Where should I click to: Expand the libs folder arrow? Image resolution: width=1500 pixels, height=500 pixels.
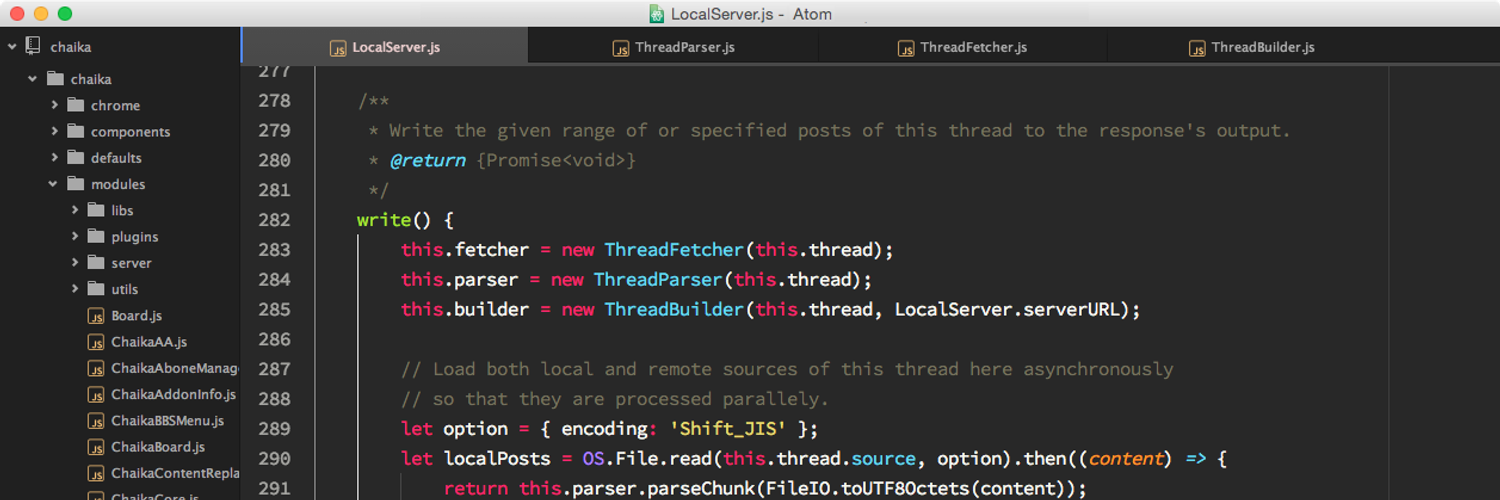(x=75, y=210)
